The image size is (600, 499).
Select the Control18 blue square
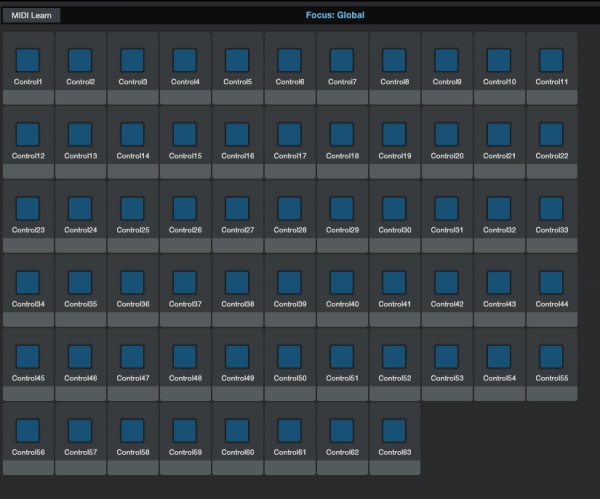pos(342,134)
